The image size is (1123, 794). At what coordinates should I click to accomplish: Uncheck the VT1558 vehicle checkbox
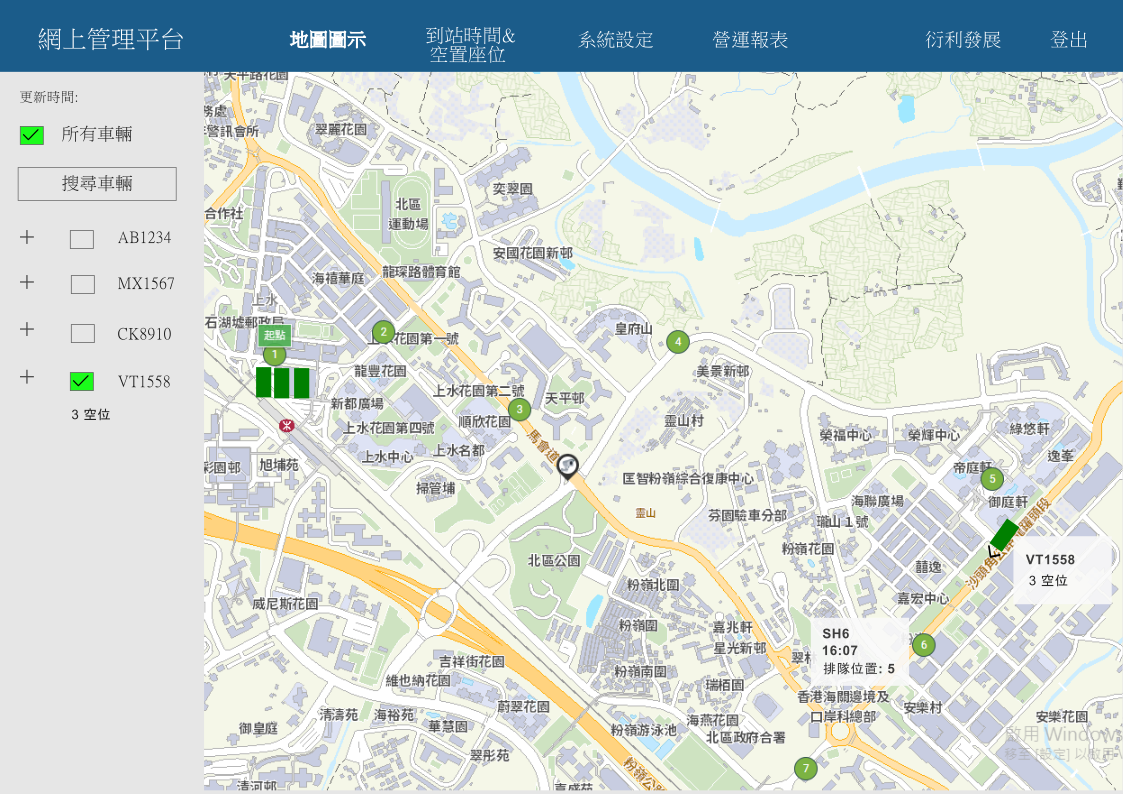82,381
